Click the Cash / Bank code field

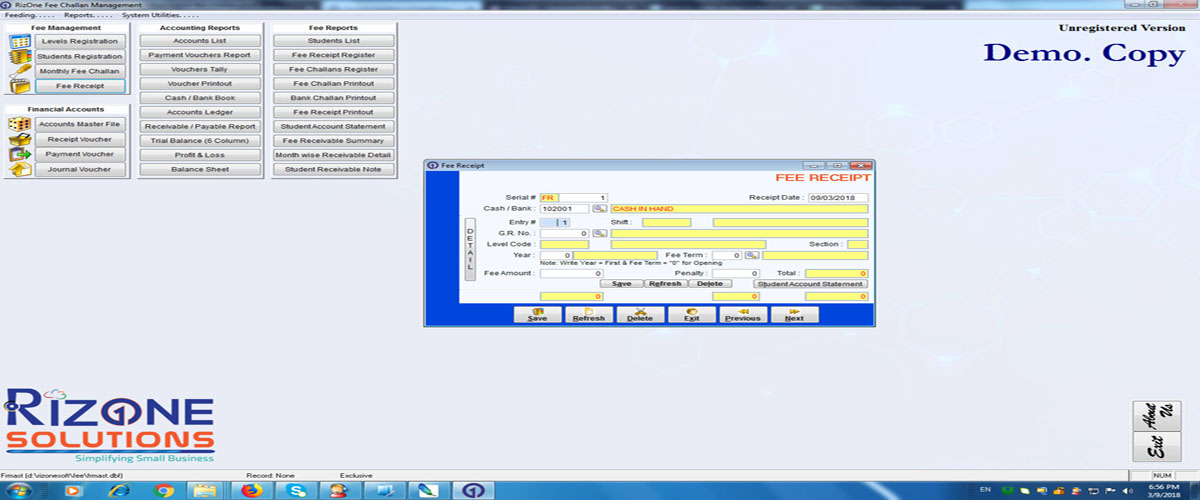point(565,209)
